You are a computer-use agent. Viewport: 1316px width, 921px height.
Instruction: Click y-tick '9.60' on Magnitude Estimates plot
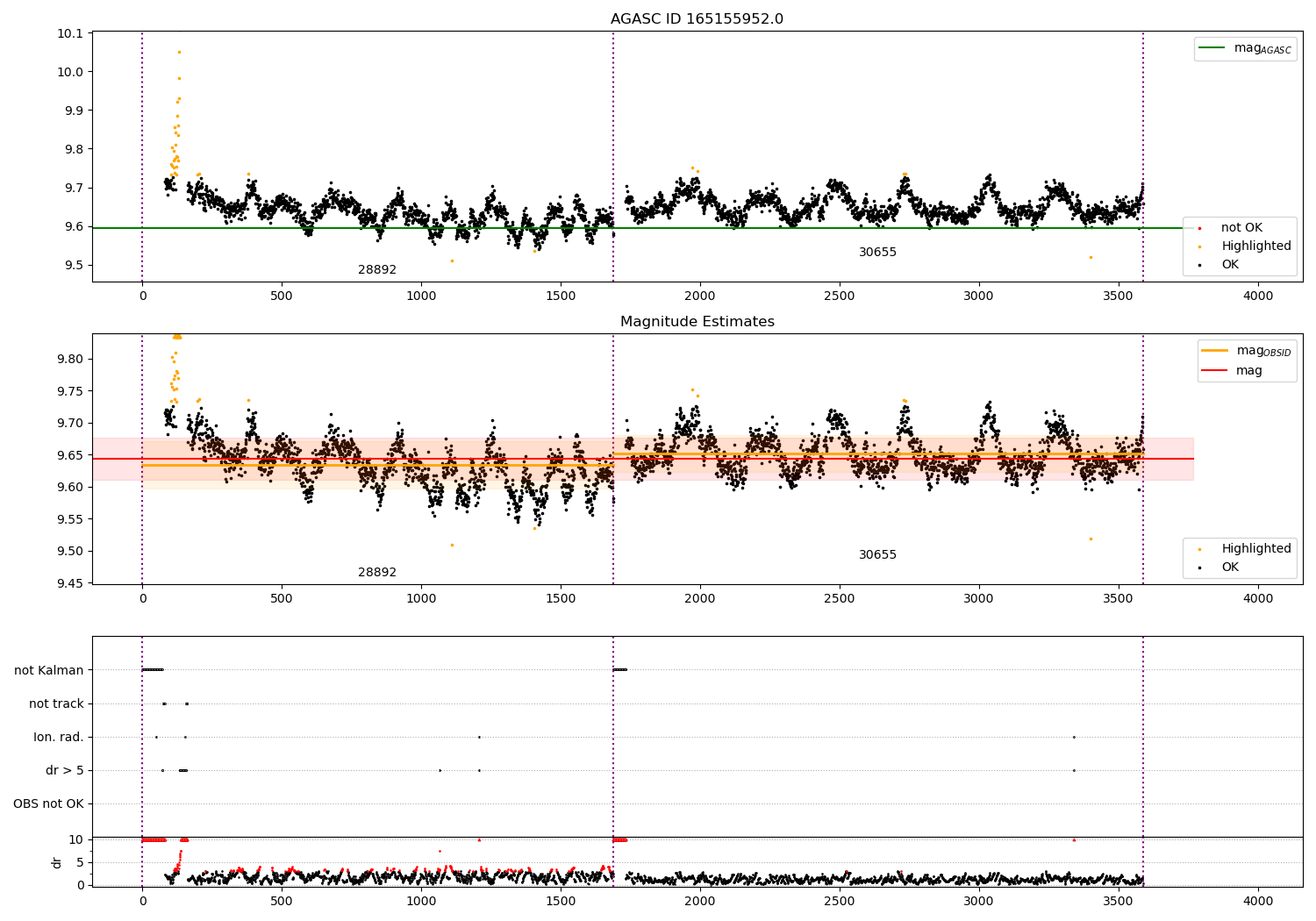(72, 487)
